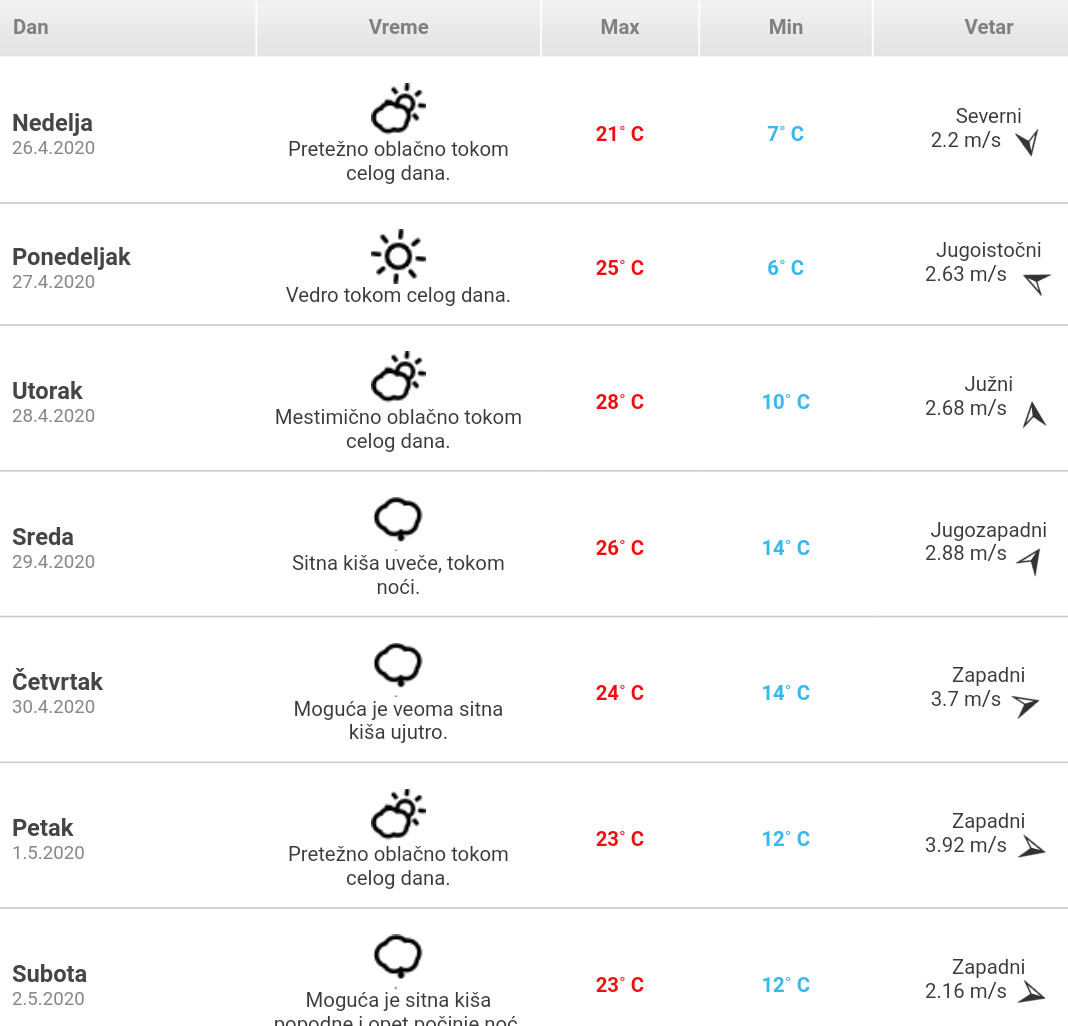Viewport: 1068px width, 1026px height.
Task: Click the sunny icon for Ponedeljak
Action: click(398, 256)
